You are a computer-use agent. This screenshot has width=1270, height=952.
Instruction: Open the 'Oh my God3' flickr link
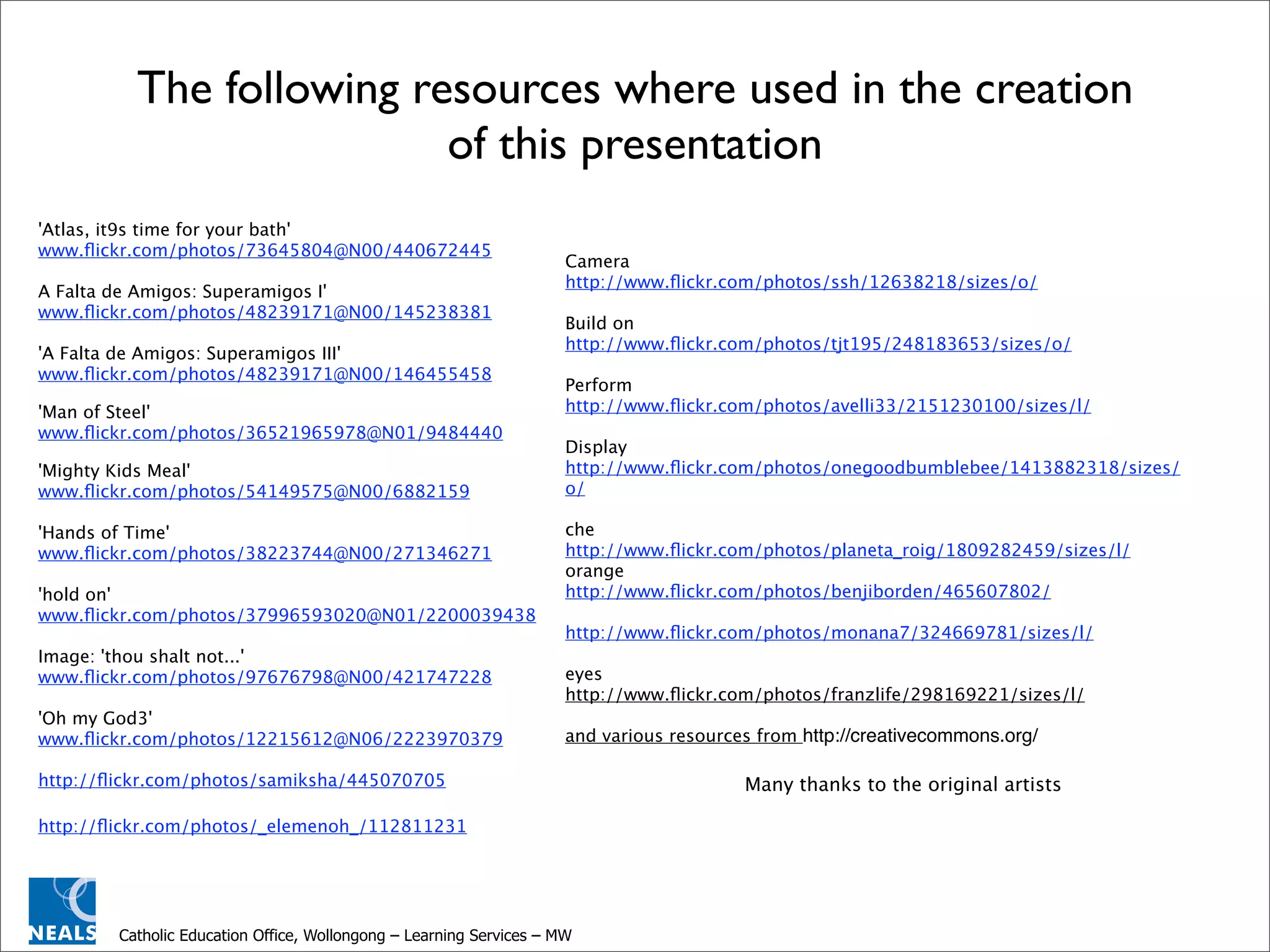(270, 739)
